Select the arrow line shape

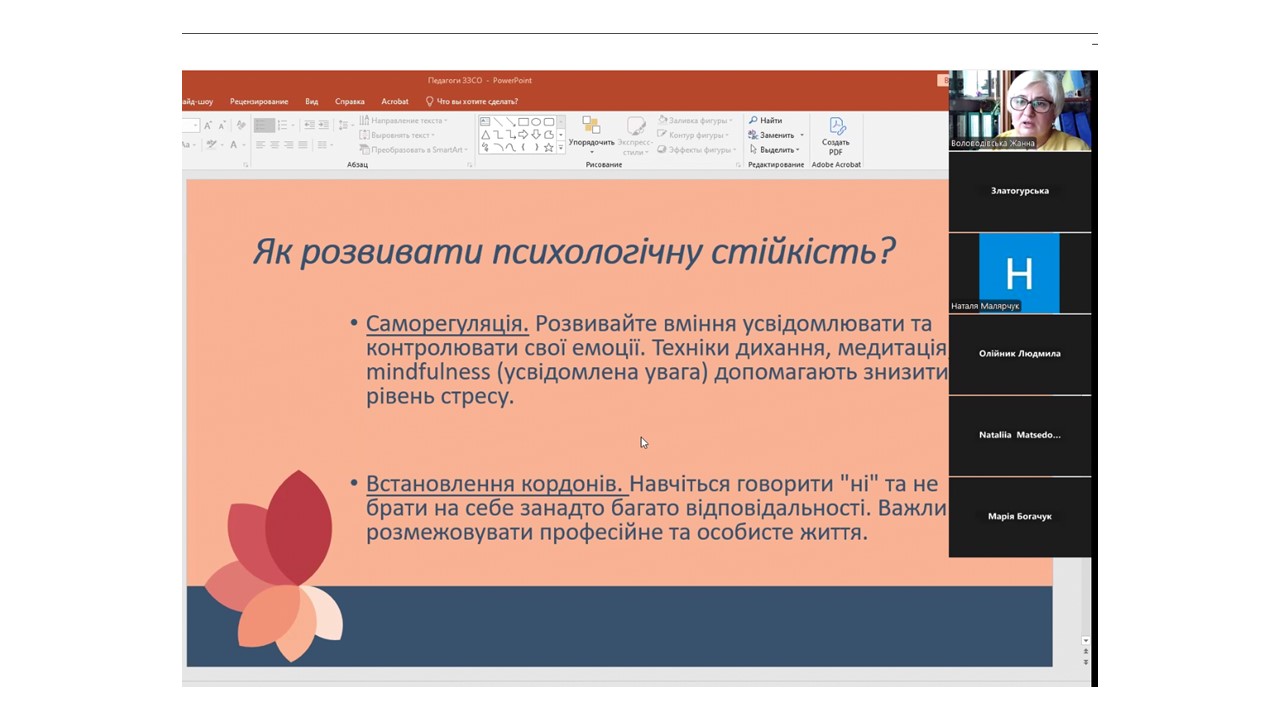pos(511,122)
